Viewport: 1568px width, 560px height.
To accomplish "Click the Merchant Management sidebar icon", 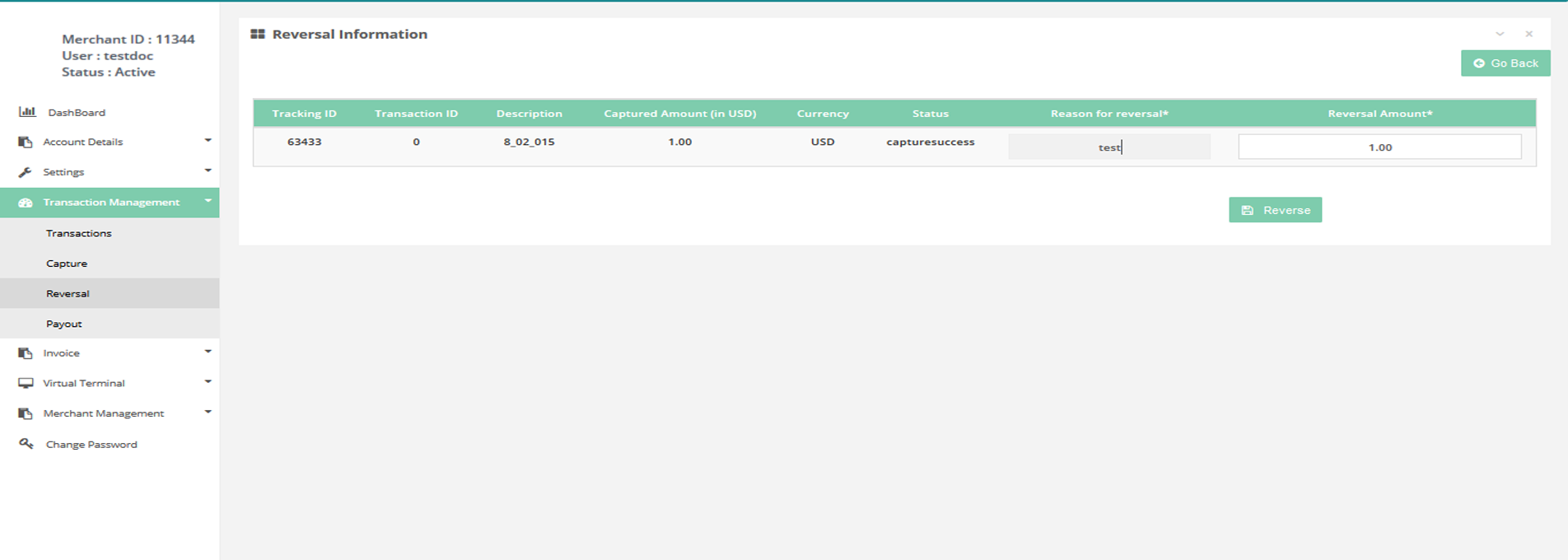I will tap(26, 413).
